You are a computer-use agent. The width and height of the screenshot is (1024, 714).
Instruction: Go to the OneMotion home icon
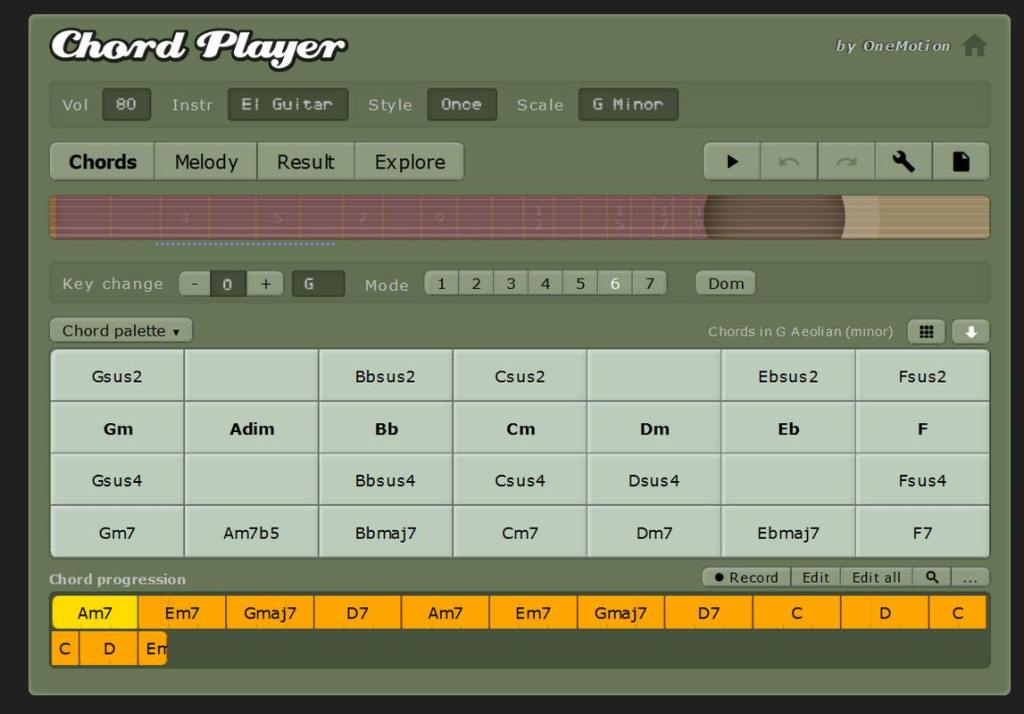coord(974,46)
